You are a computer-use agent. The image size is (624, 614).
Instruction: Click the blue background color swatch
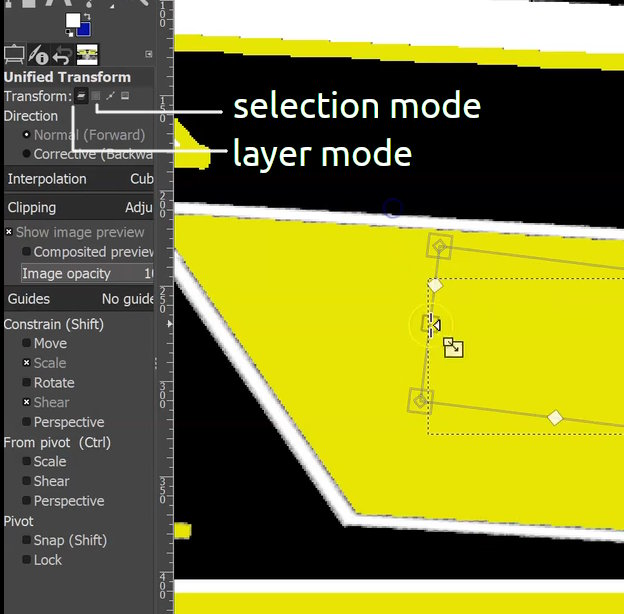(x=85, y=30)
